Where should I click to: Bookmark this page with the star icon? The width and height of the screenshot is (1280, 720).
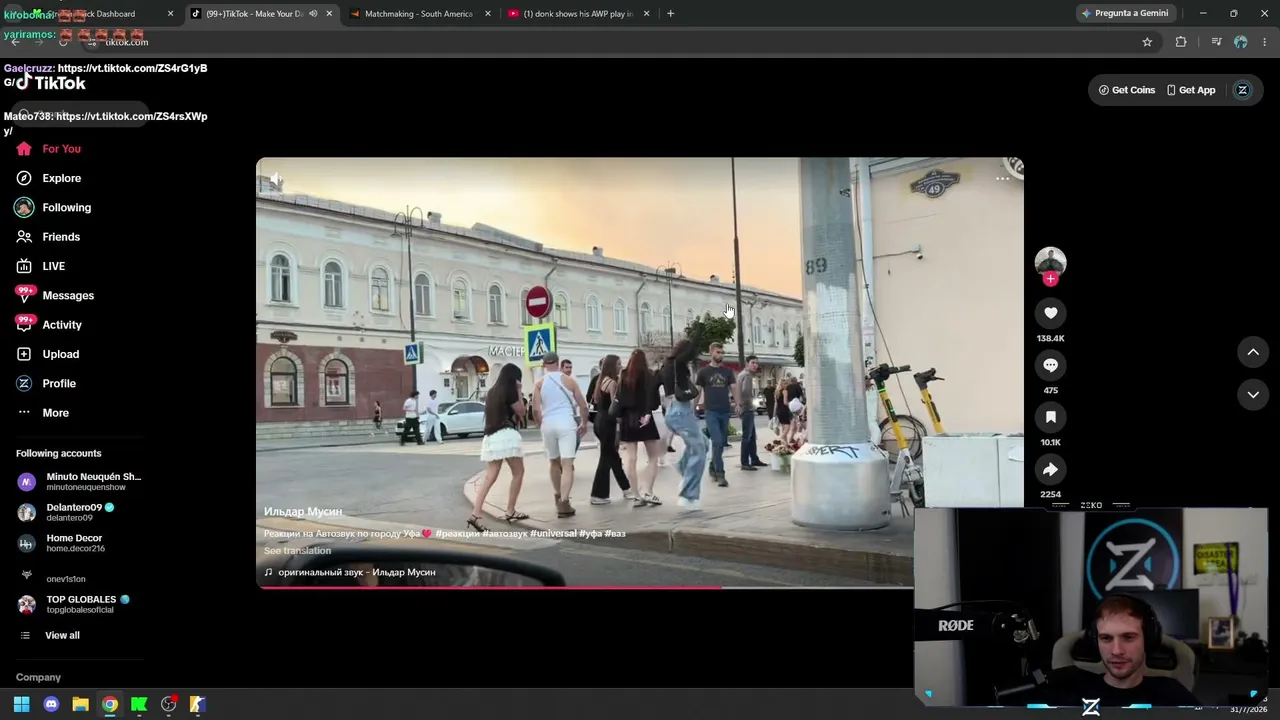(x=1147, y=42)
